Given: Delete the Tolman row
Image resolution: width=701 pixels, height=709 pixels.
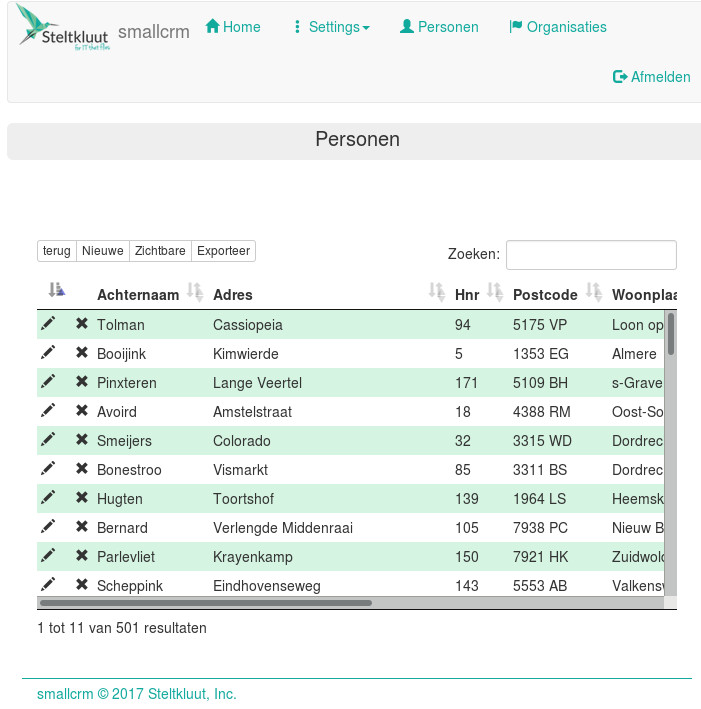Looking at the screenshot, I should pos(82,324).
